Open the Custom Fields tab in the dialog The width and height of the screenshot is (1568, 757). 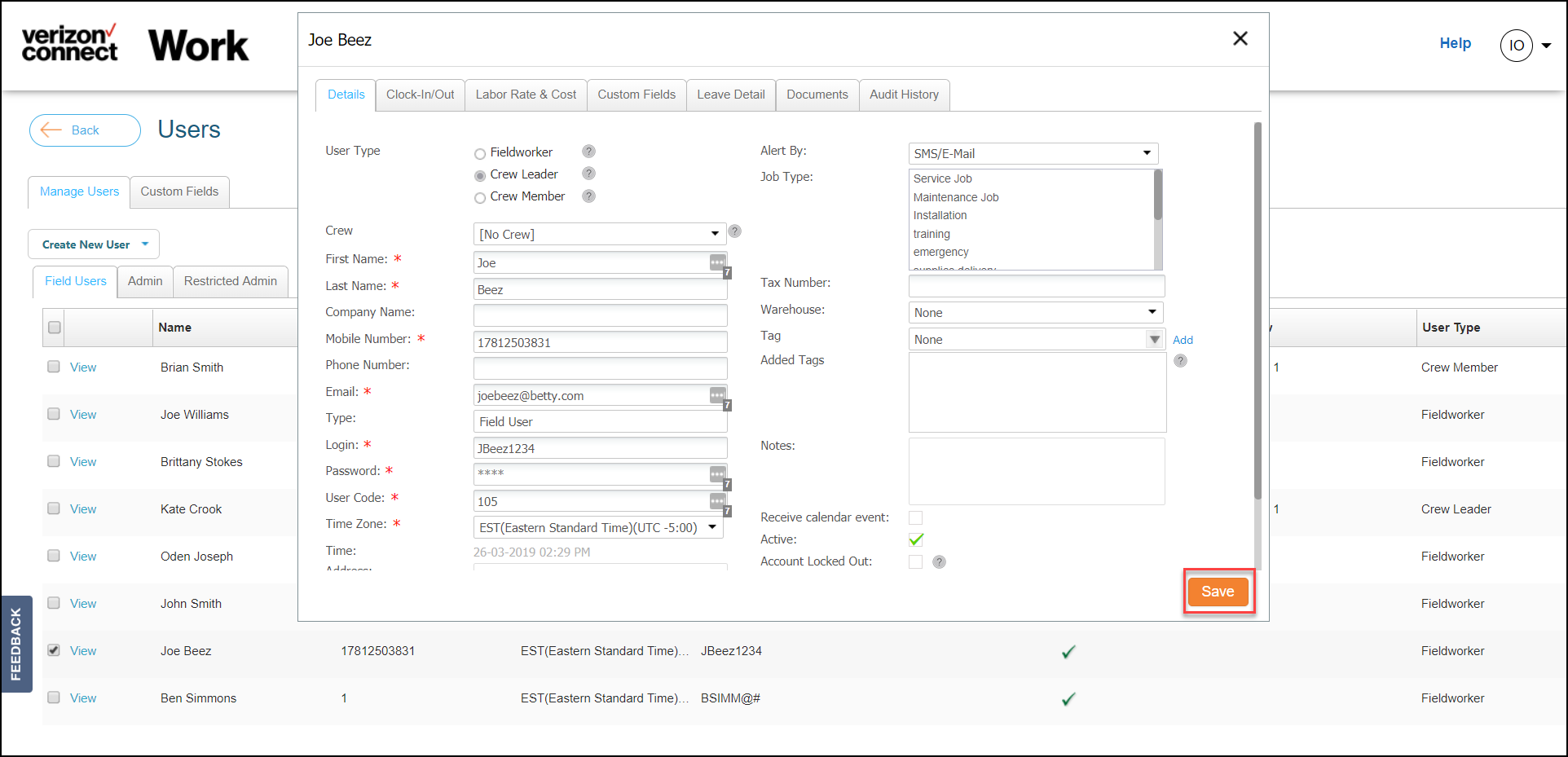[636, 95]
